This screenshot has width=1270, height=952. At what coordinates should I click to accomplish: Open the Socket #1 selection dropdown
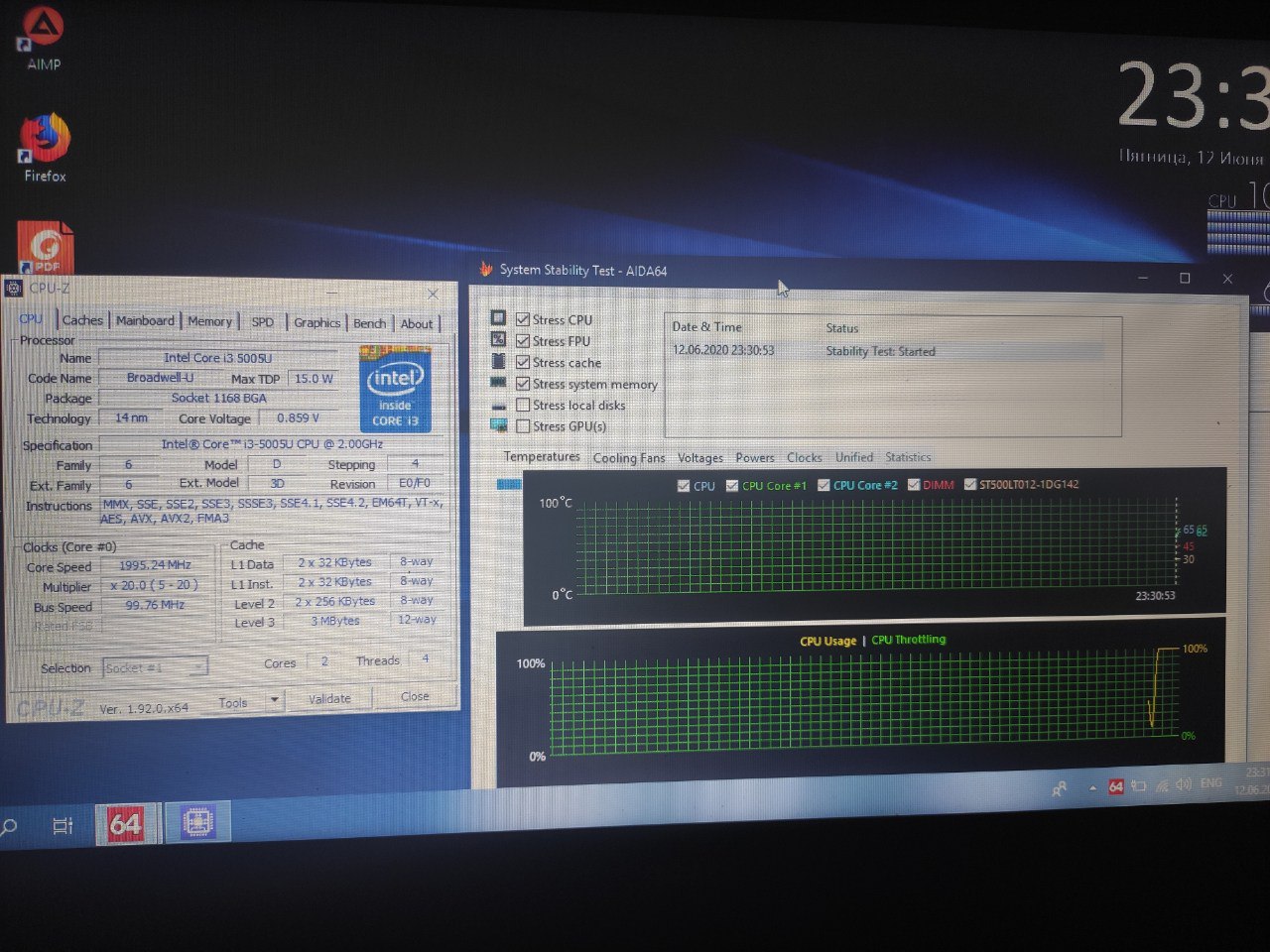155,668
